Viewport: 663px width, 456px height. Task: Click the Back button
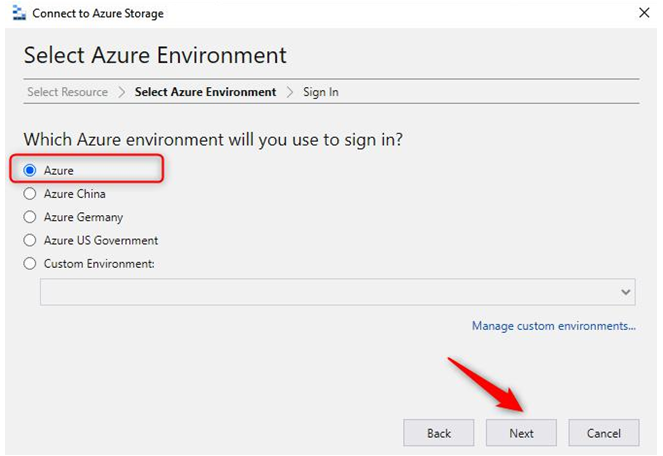pyautogui.click(x=438, y=433)
